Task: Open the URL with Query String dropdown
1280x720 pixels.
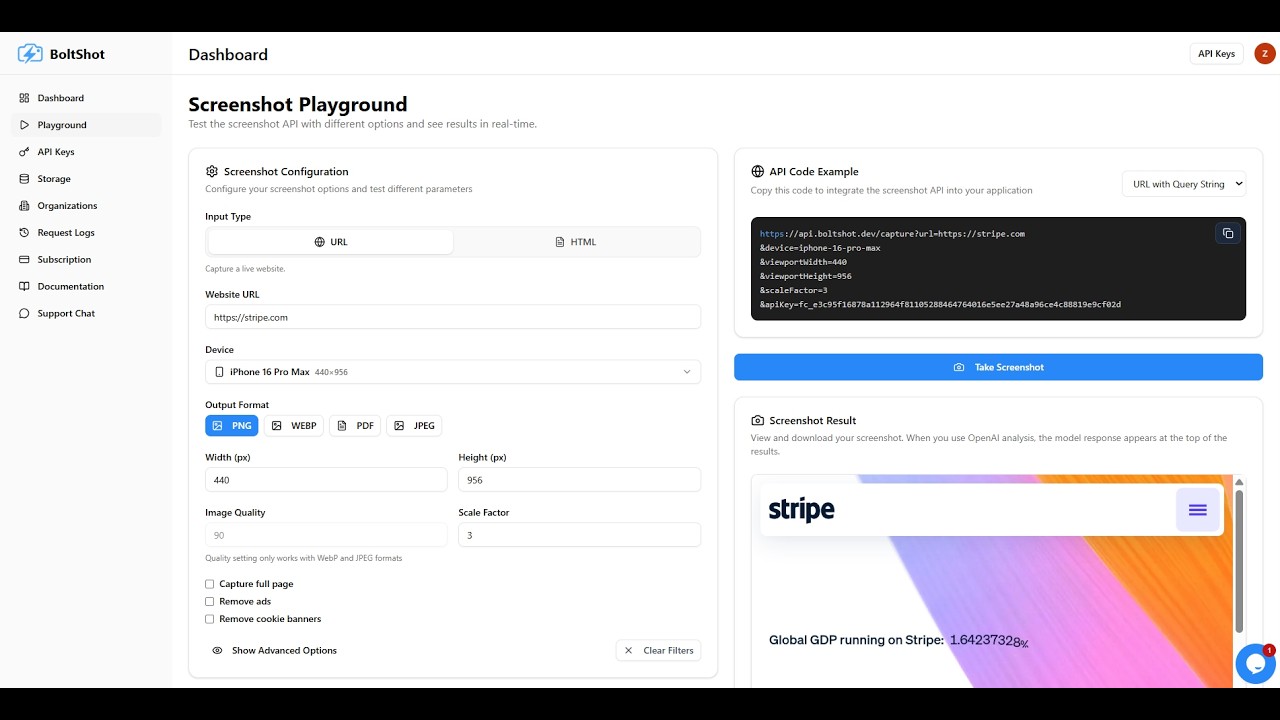Action: click(1184, 184)
